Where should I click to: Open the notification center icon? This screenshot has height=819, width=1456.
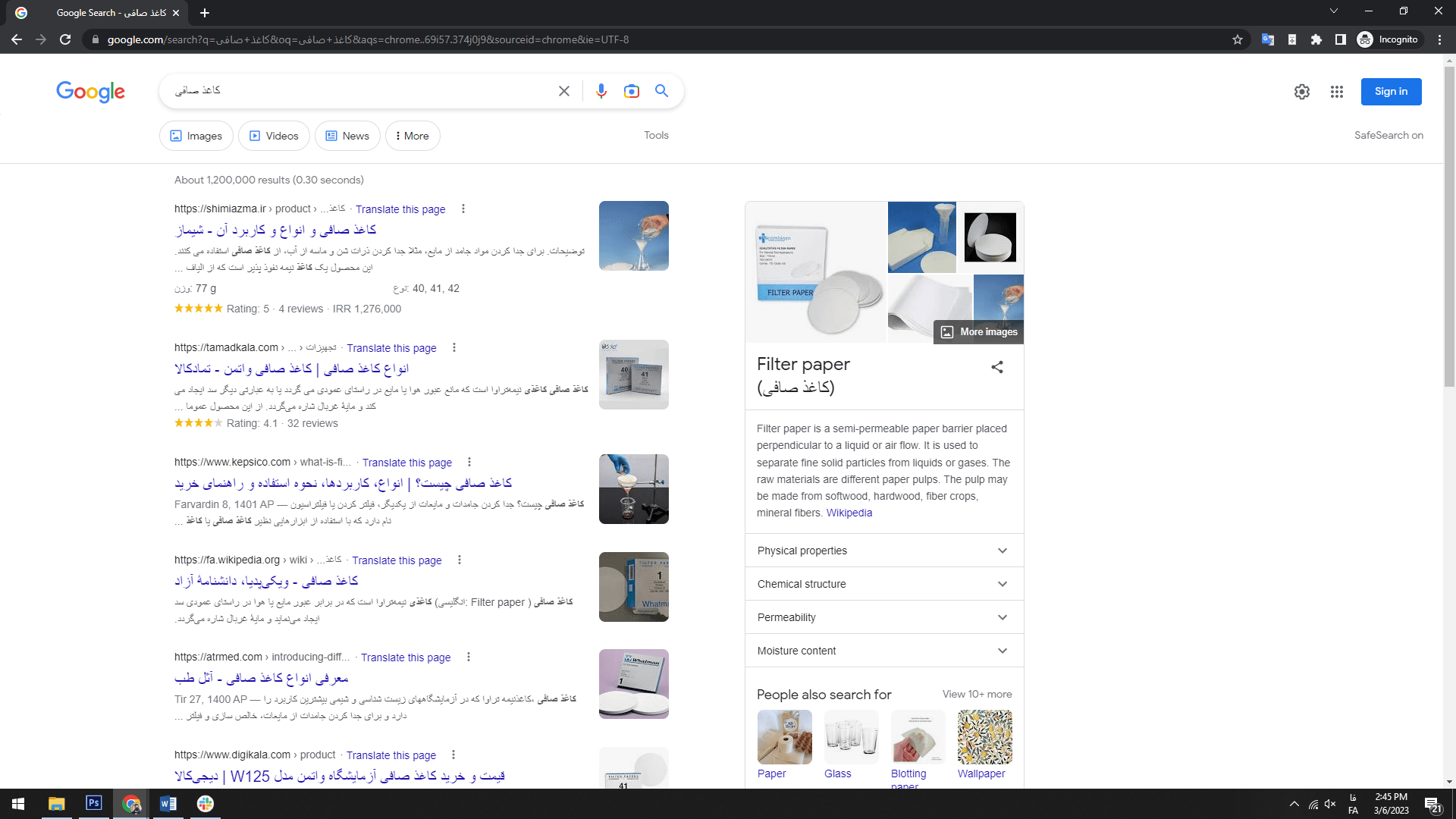1432,804
